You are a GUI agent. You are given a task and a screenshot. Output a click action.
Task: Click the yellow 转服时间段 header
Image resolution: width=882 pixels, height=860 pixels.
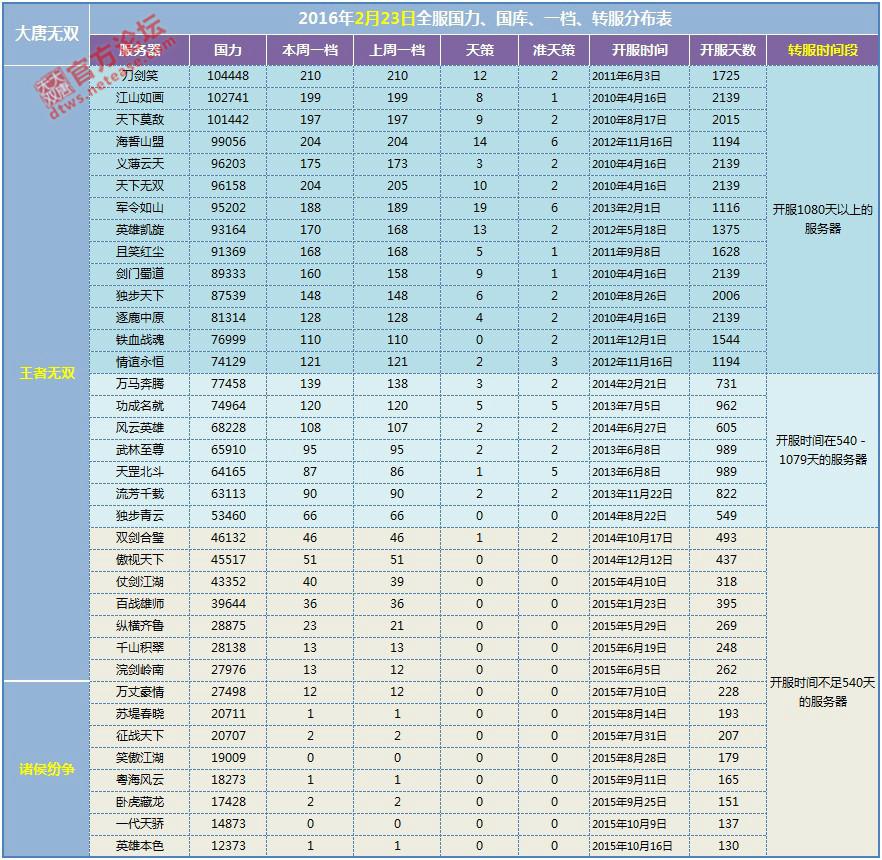[x=822, y=50]
